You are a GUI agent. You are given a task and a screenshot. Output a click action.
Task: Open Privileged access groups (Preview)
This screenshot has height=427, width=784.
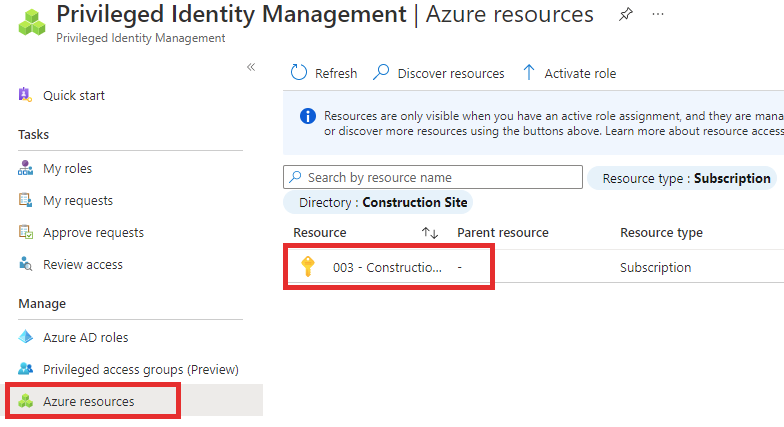point(141,370)
